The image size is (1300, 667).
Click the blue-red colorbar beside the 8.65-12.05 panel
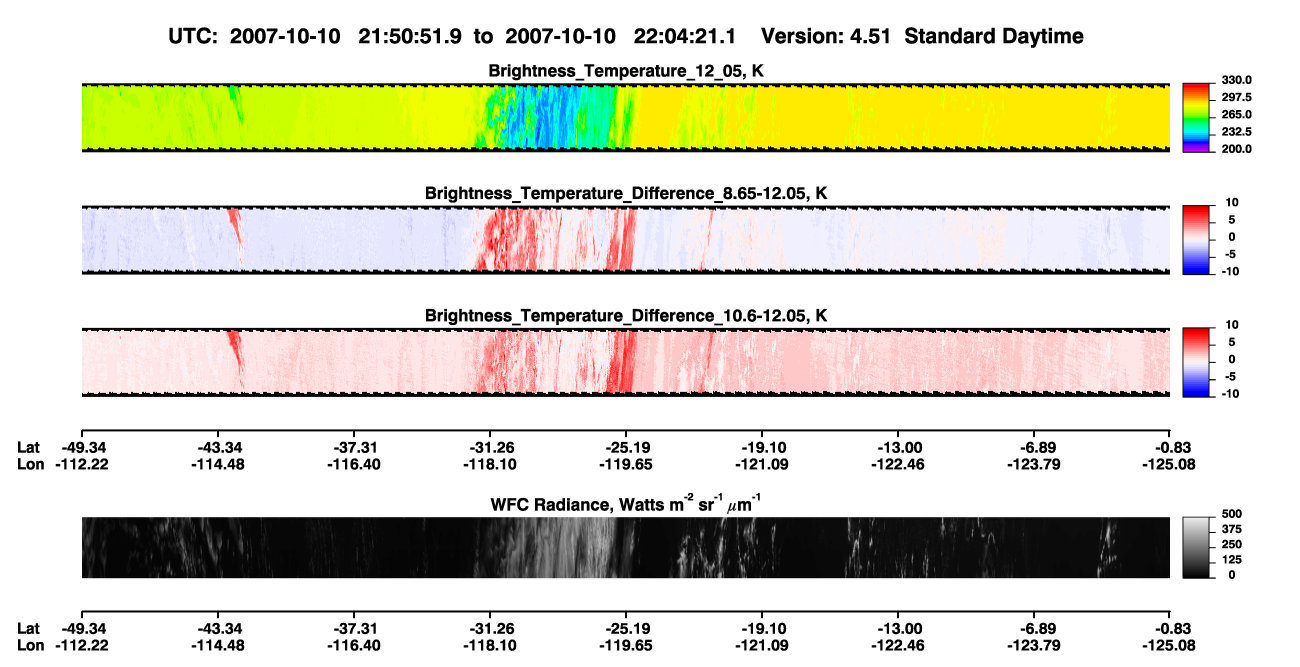pos(1196,240)
